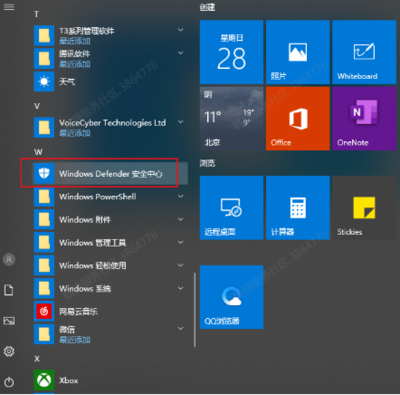Open the 微信 folder icon
Viewport: 400px width, 395px height.
click(44, 334)
